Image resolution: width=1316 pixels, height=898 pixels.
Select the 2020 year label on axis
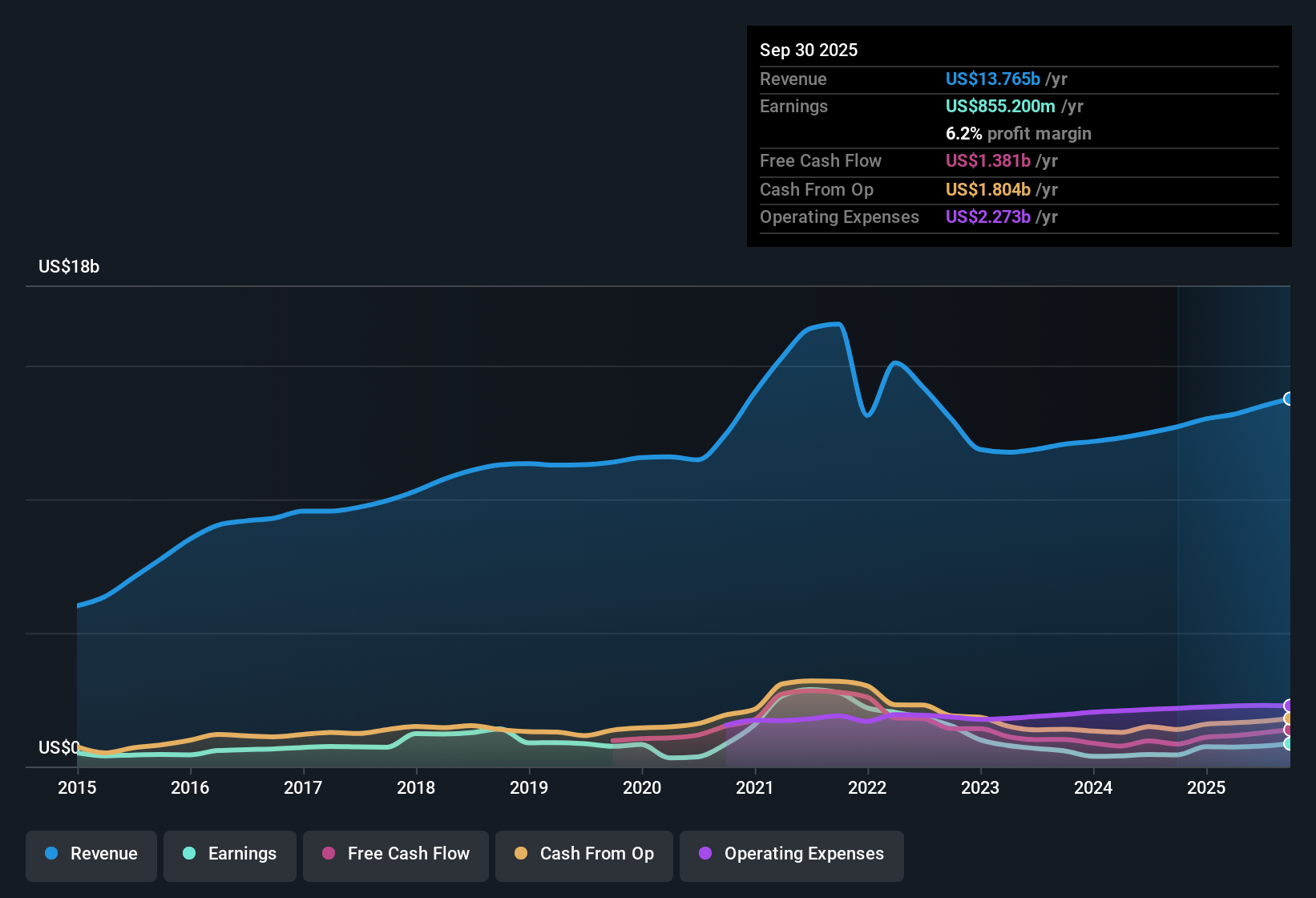(x=642, y=788)
